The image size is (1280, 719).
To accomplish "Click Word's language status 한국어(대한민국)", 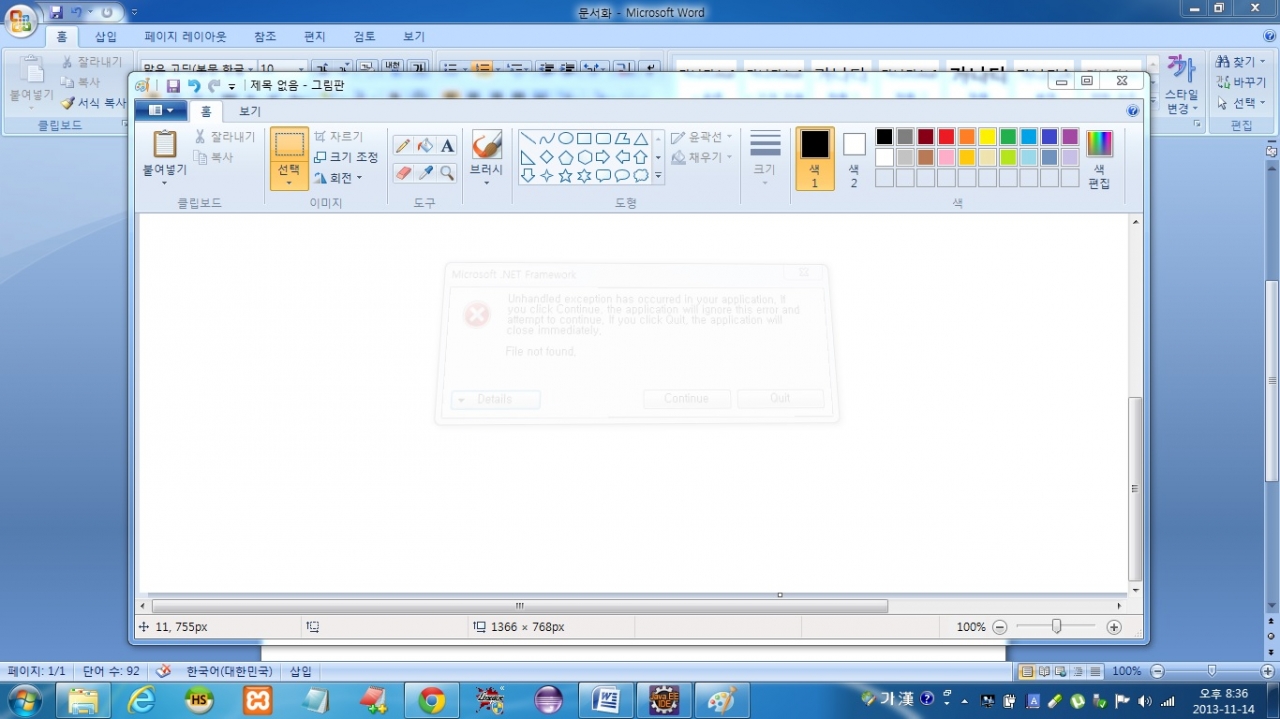I will (x=229, y=672).
